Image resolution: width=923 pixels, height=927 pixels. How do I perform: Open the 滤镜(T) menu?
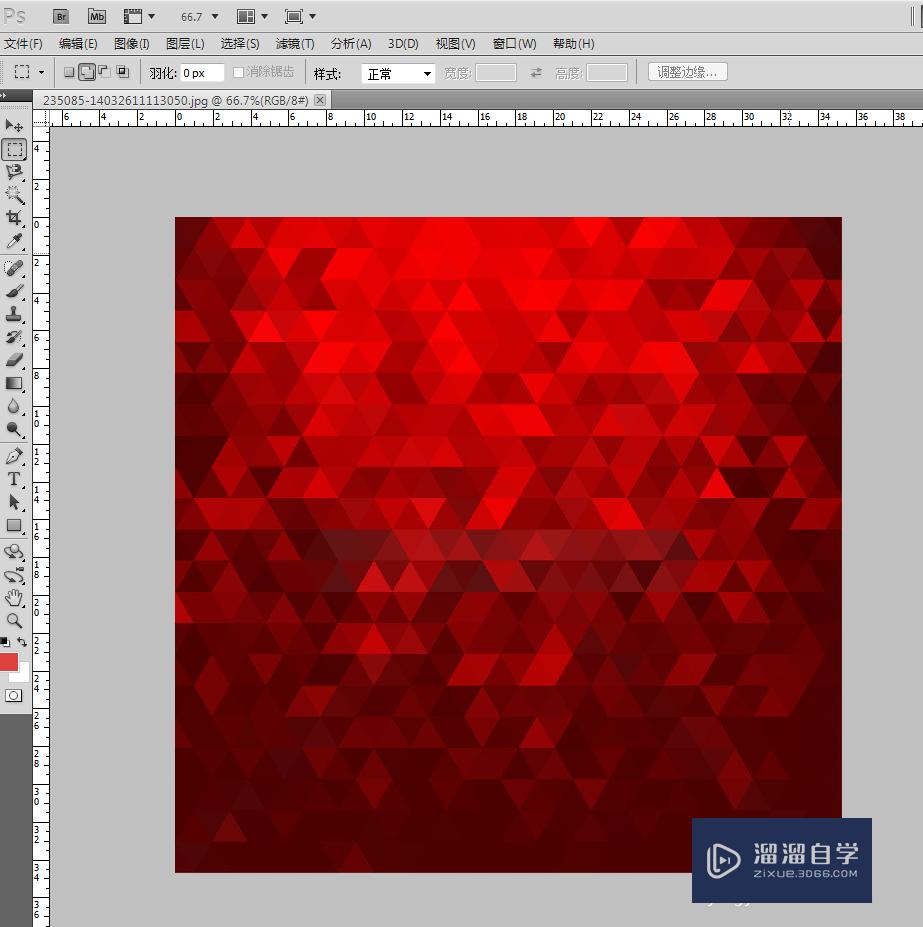[x=295, y=44]
